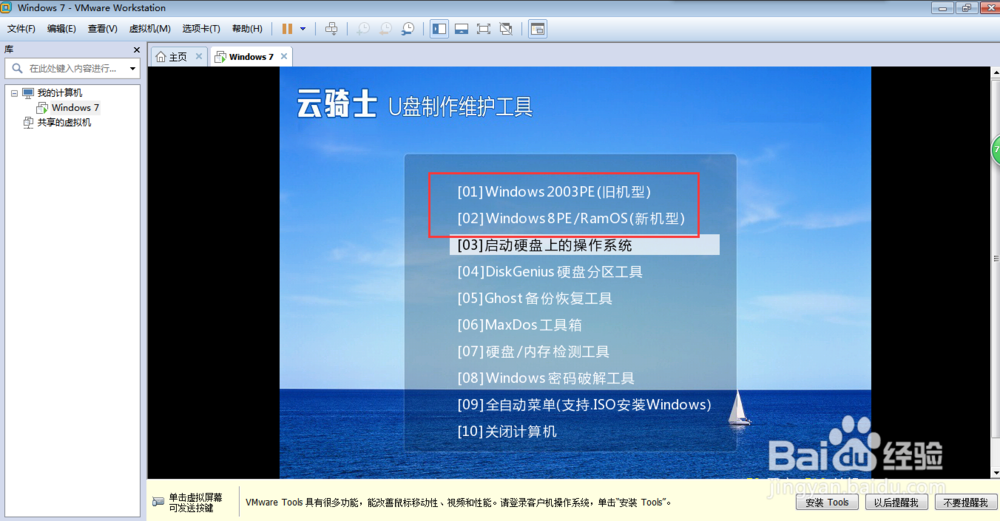The height and width of the screenshot is (521, 1000).
Task: Open the library search filter dropdown arrow
Action: point(133,68)
